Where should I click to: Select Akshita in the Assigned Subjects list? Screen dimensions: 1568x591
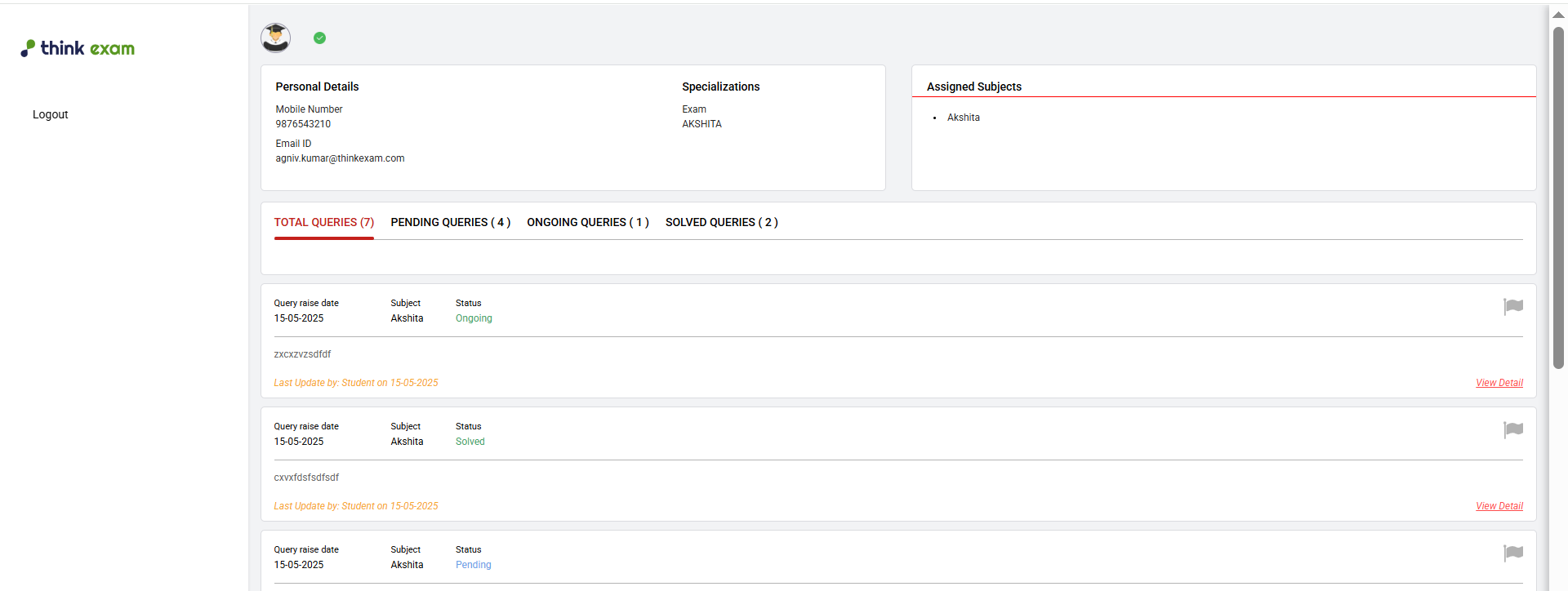coord(963,118)
